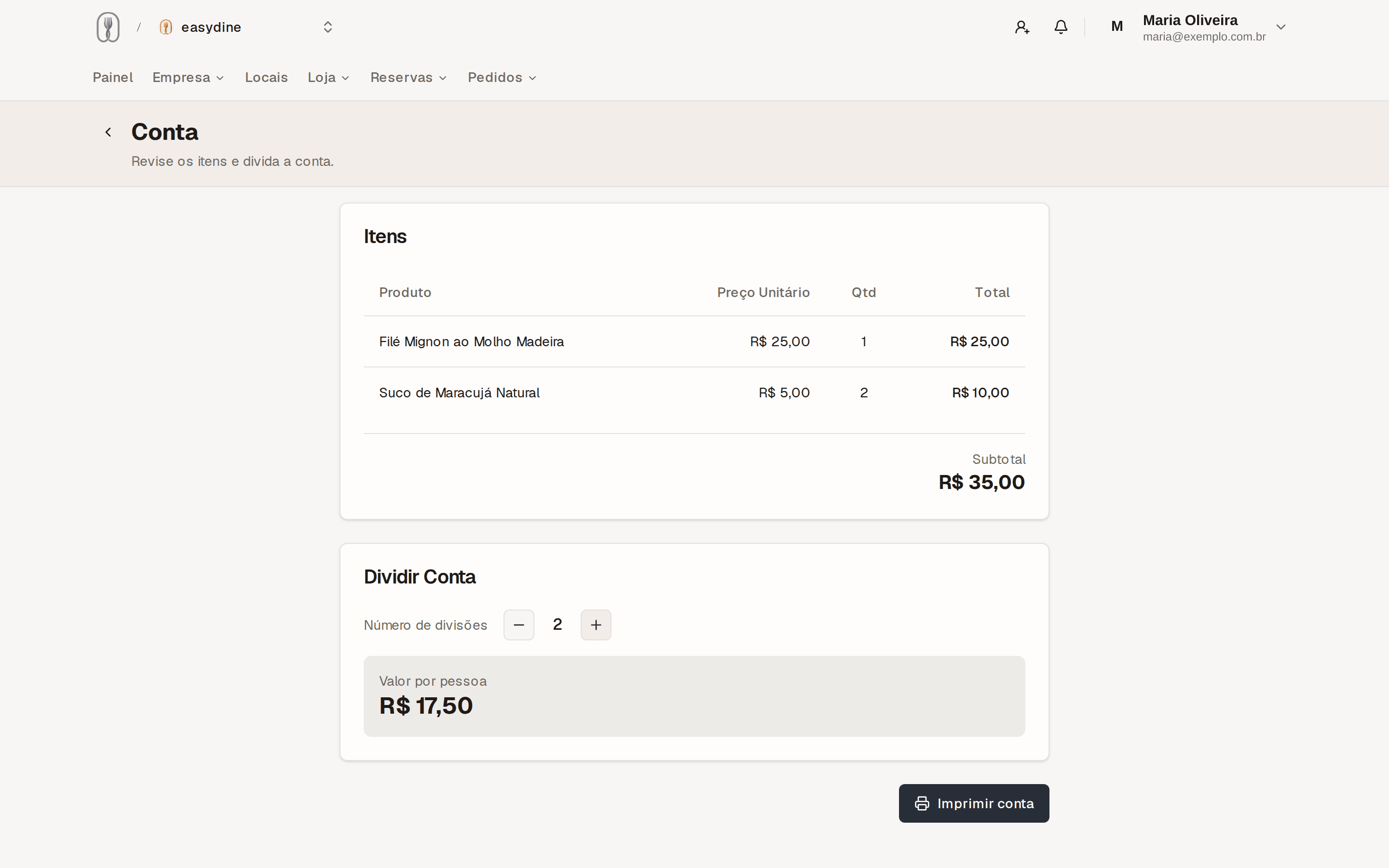Click maria@exemplo.com.br email text
The image size is (1389, 868).
click(x=1204, y=37)
